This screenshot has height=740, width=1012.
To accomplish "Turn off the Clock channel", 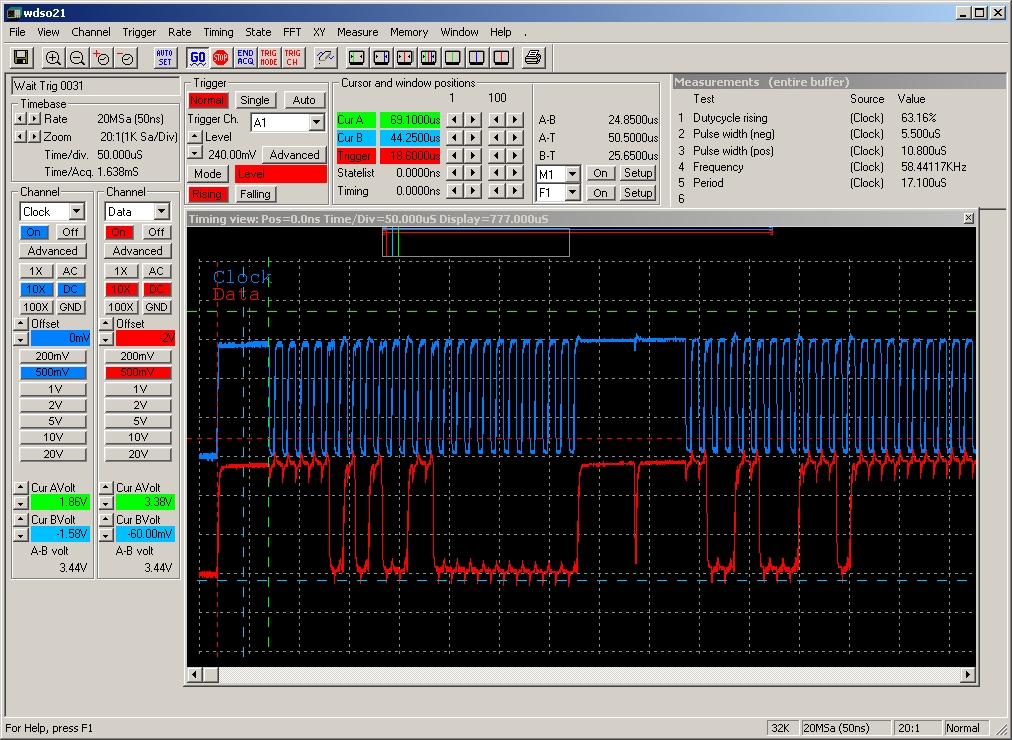I will 70,232.
